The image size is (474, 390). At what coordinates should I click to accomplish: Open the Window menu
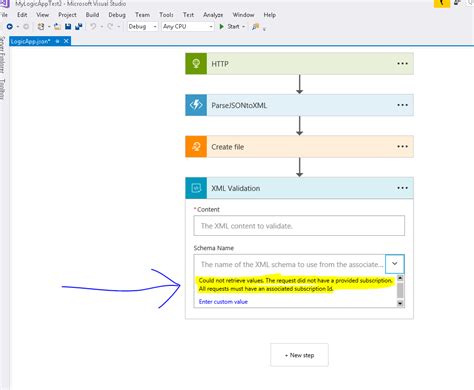click(243, 15)
